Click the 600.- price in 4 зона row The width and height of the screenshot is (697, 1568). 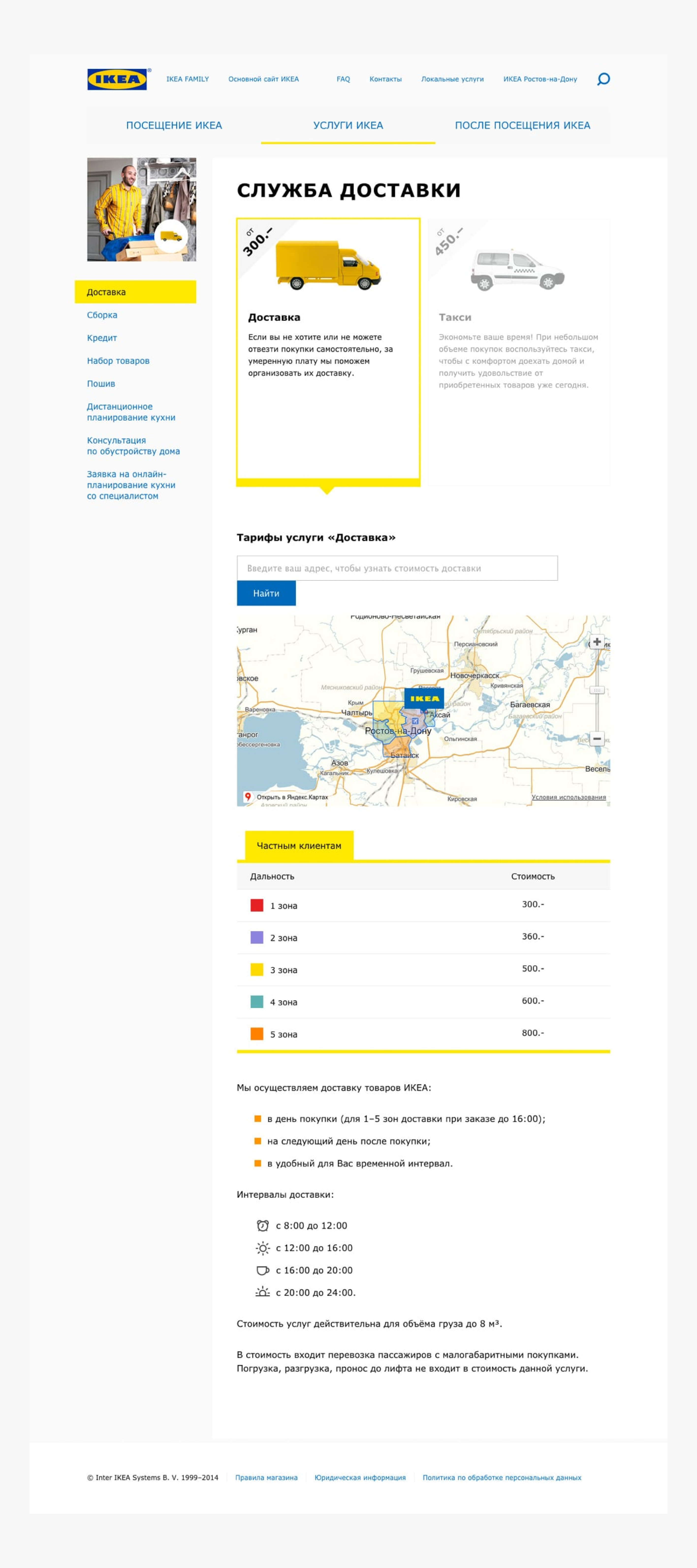click(533, 1001)
